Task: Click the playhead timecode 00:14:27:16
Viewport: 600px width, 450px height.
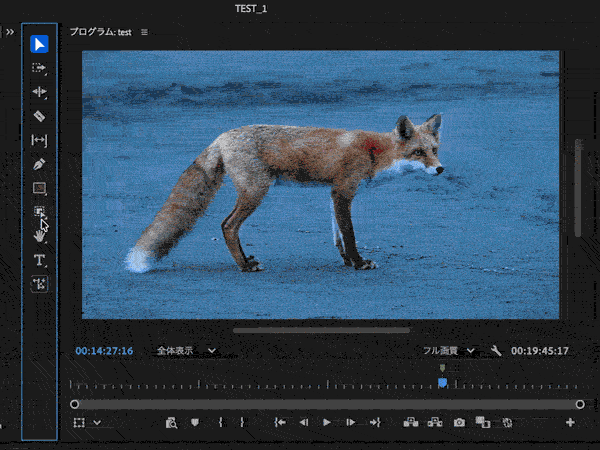Action: click(x=104, y=351)
